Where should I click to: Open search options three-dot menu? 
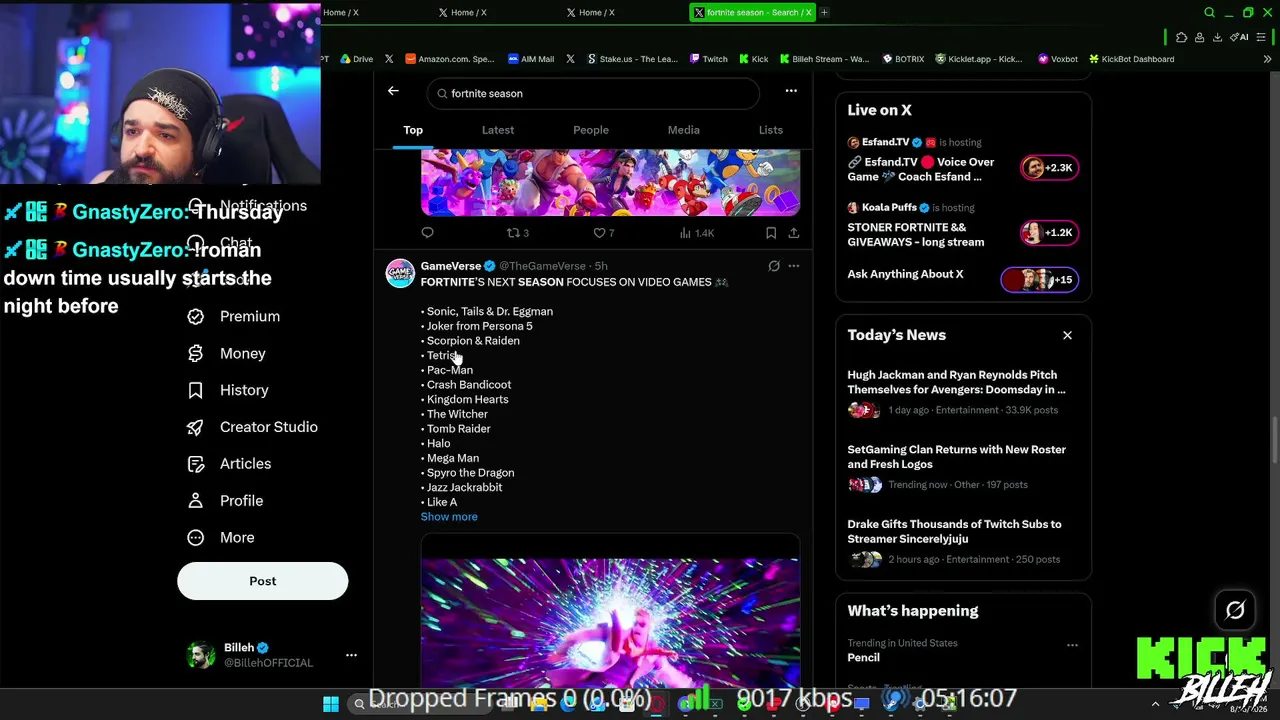[791, 91]
